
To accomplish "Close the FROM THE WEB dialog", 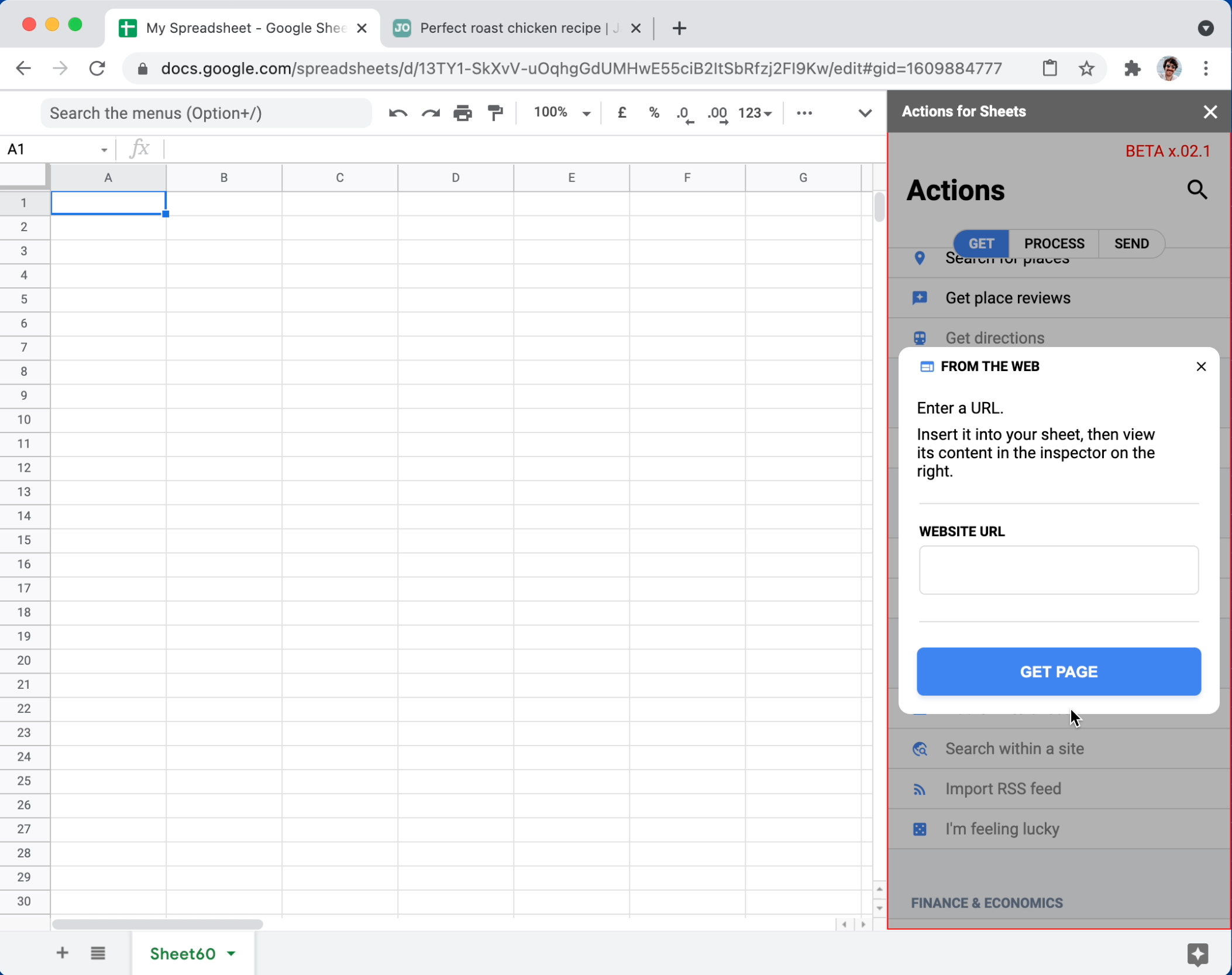I will (1201, 366).
